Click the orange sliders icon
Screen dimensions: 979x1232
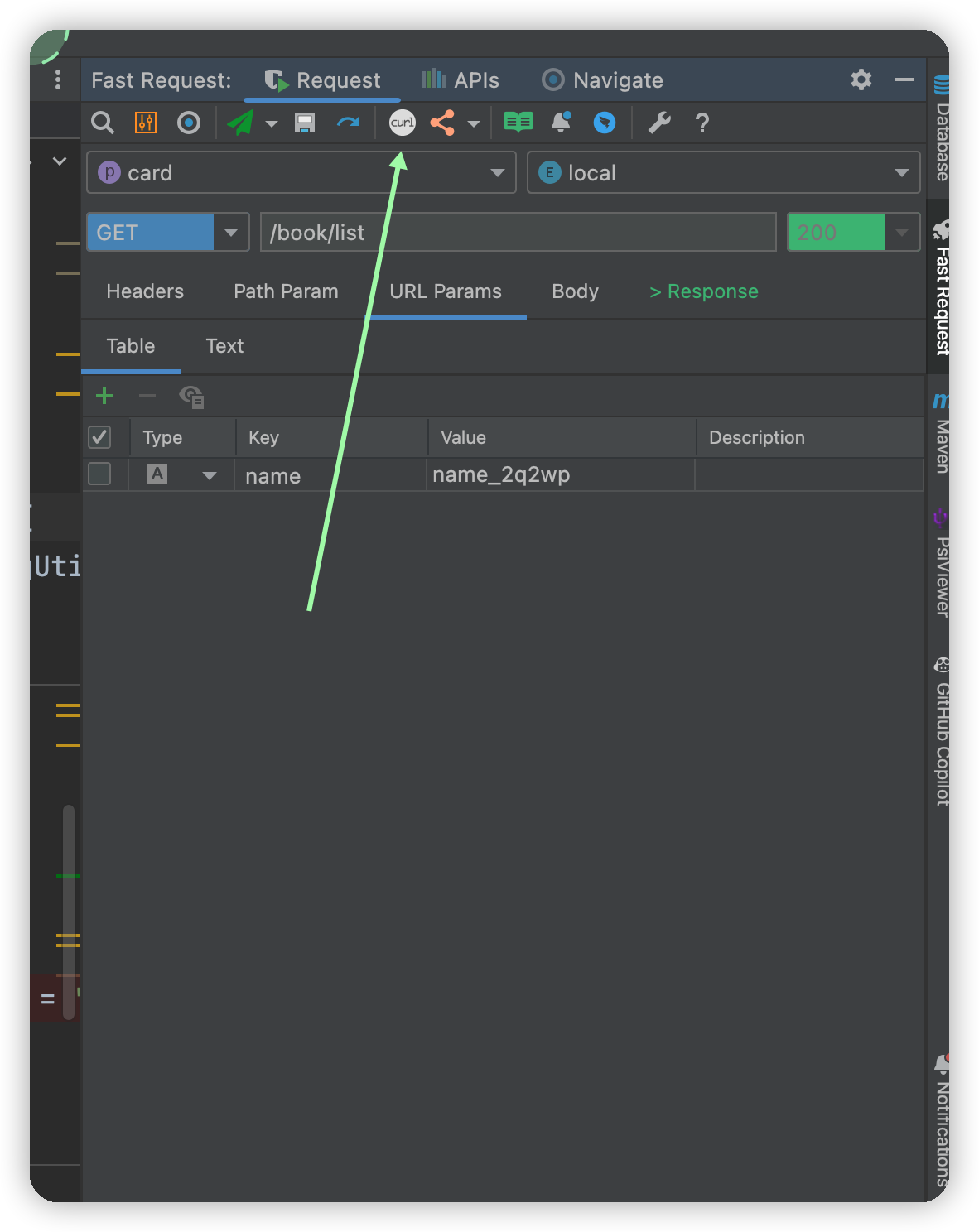(146, 123)
